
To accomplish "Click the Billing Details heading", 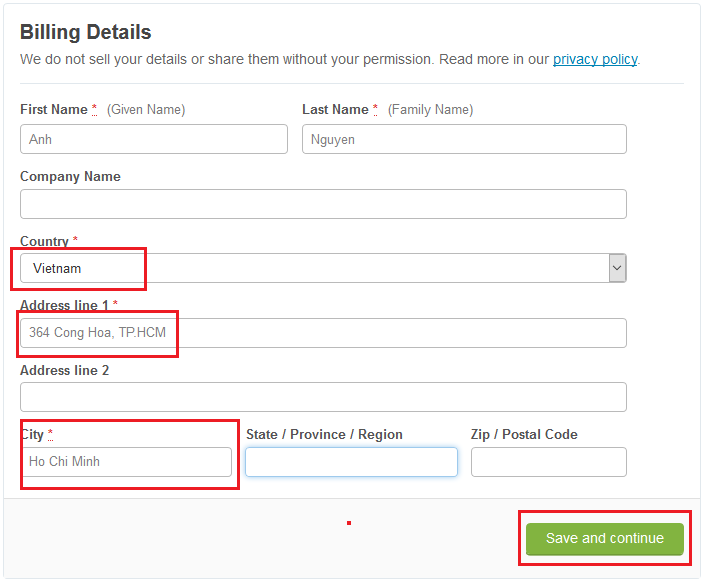I will (86, 33).
